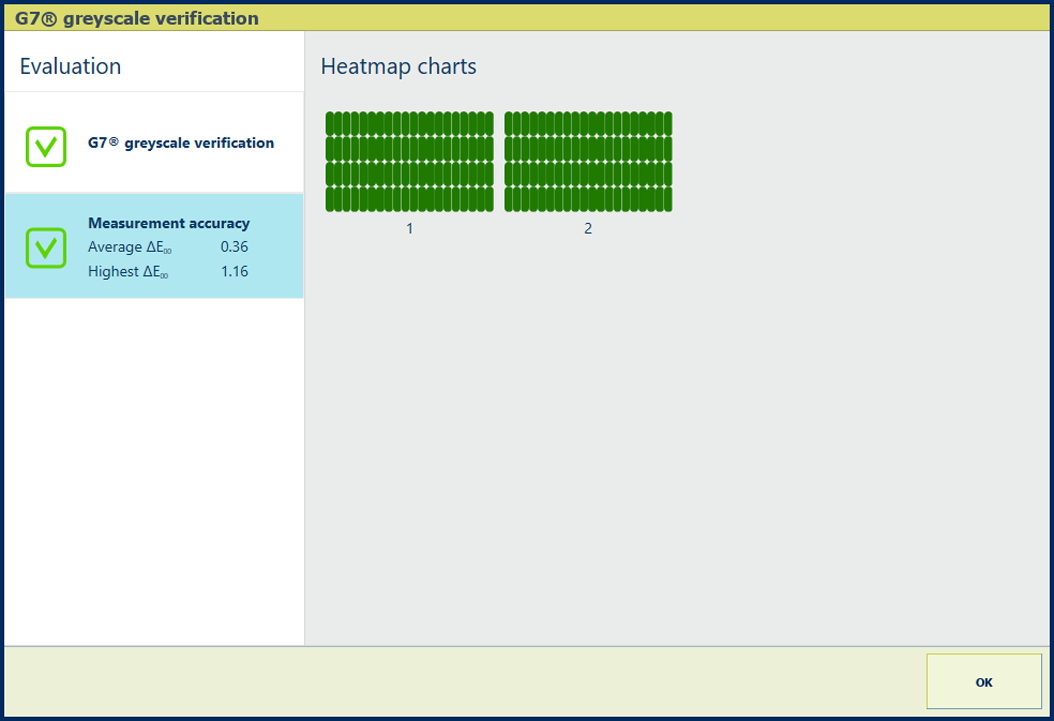Click the bottom-right patch of heatmap chart 2
This screenshot has height=721, width=1054.
tap(667, 199)
